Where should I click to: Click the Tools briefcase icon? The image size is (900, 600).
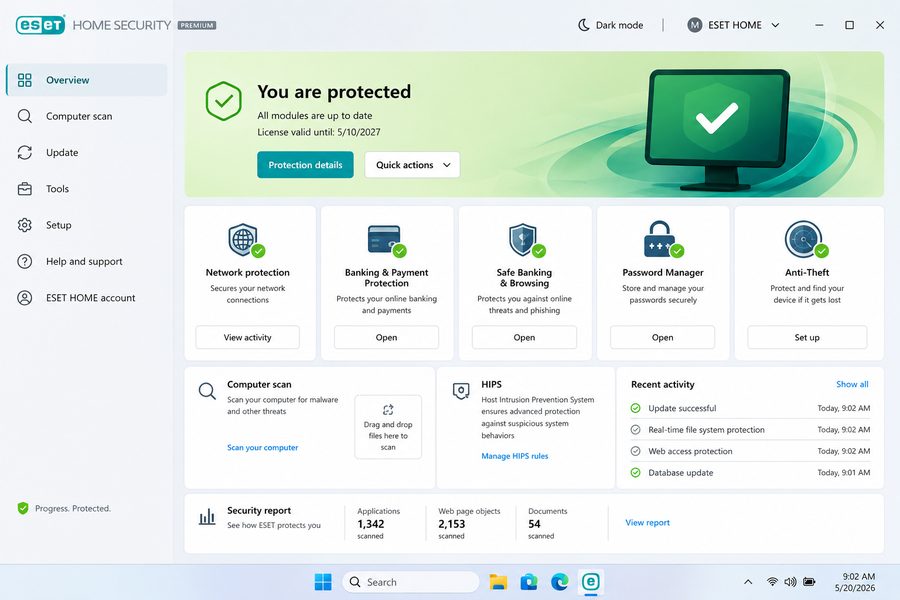pyautogui.click(x=25, y=188)
